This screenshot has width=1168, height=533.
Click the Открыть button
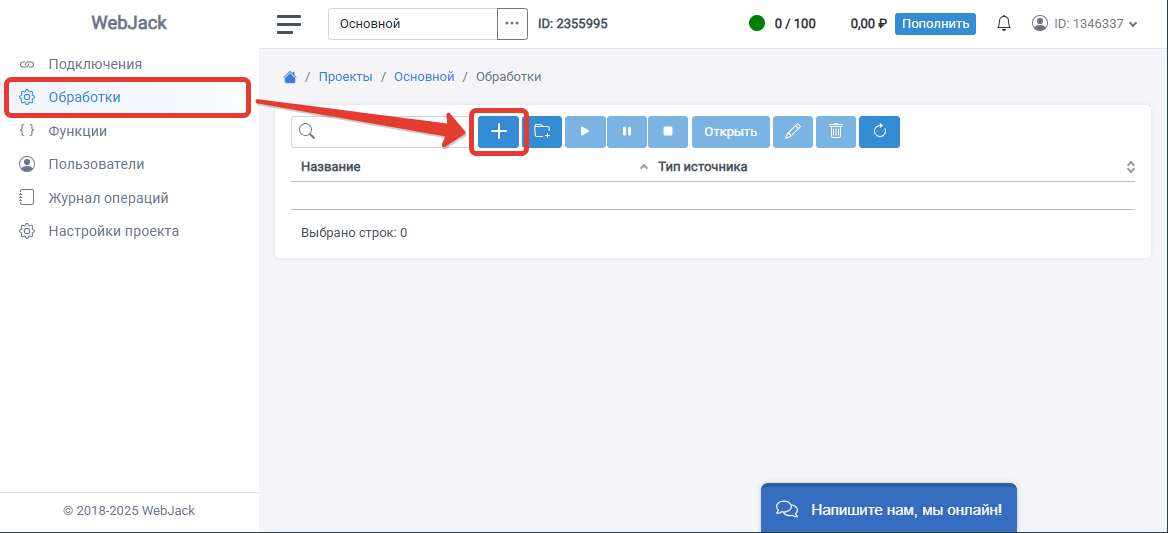(731, 132)
